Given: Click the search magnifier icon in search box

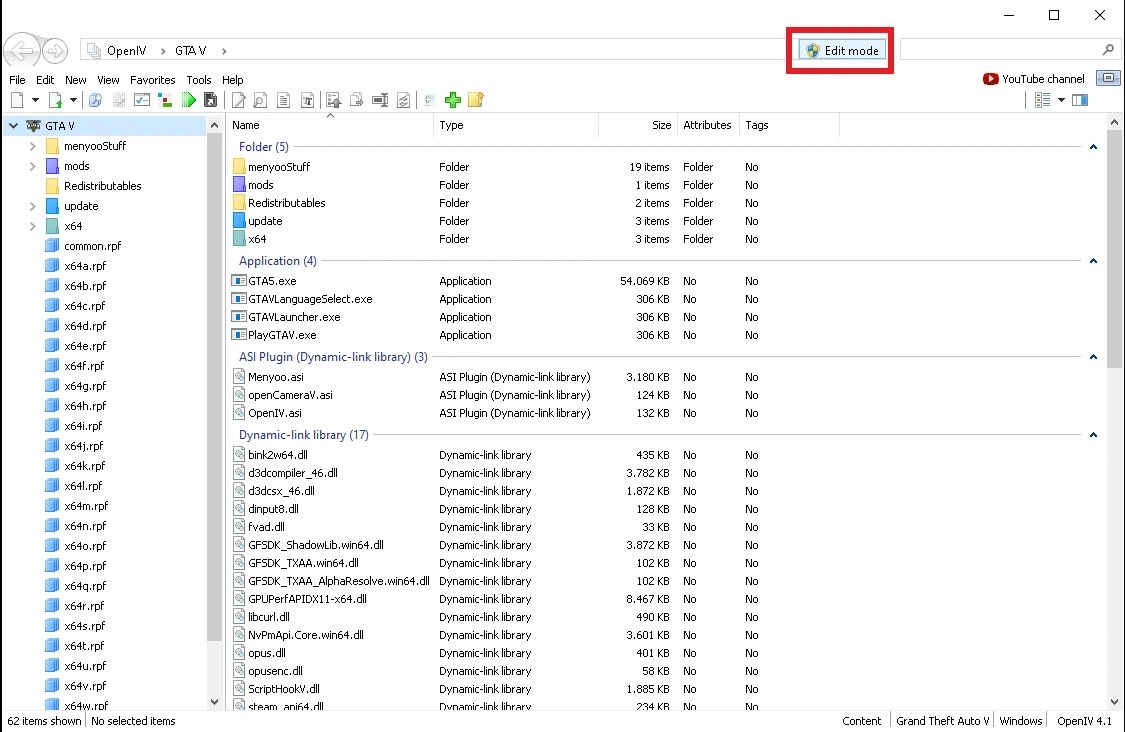Looking at the screenshot, I should coord(1108,50).
